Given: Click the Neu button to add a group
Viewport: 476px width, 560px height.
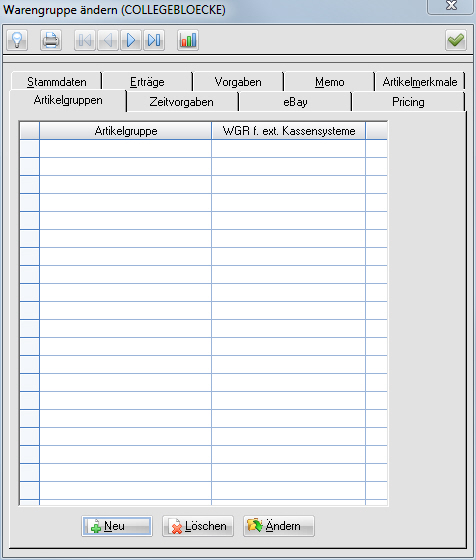Looking at the screenshot, I should (x=117, y=526).
